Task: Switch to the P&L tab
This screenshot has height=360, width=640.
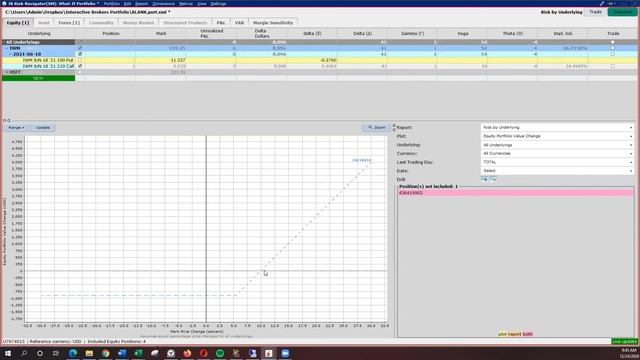Action: coord(221,22)
